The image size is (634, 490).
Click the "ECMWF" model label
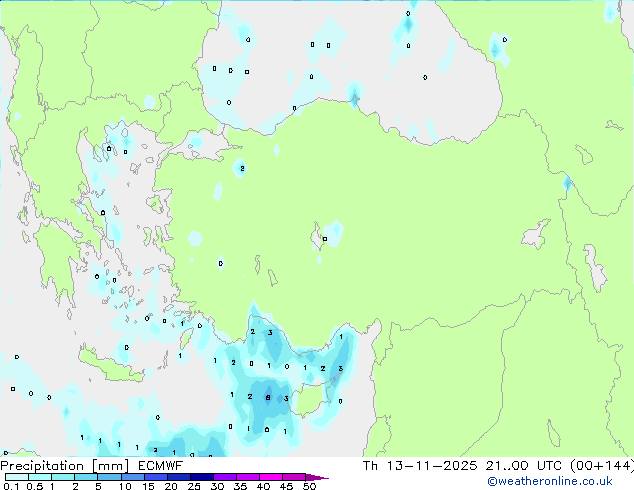[x=161, y=466]
